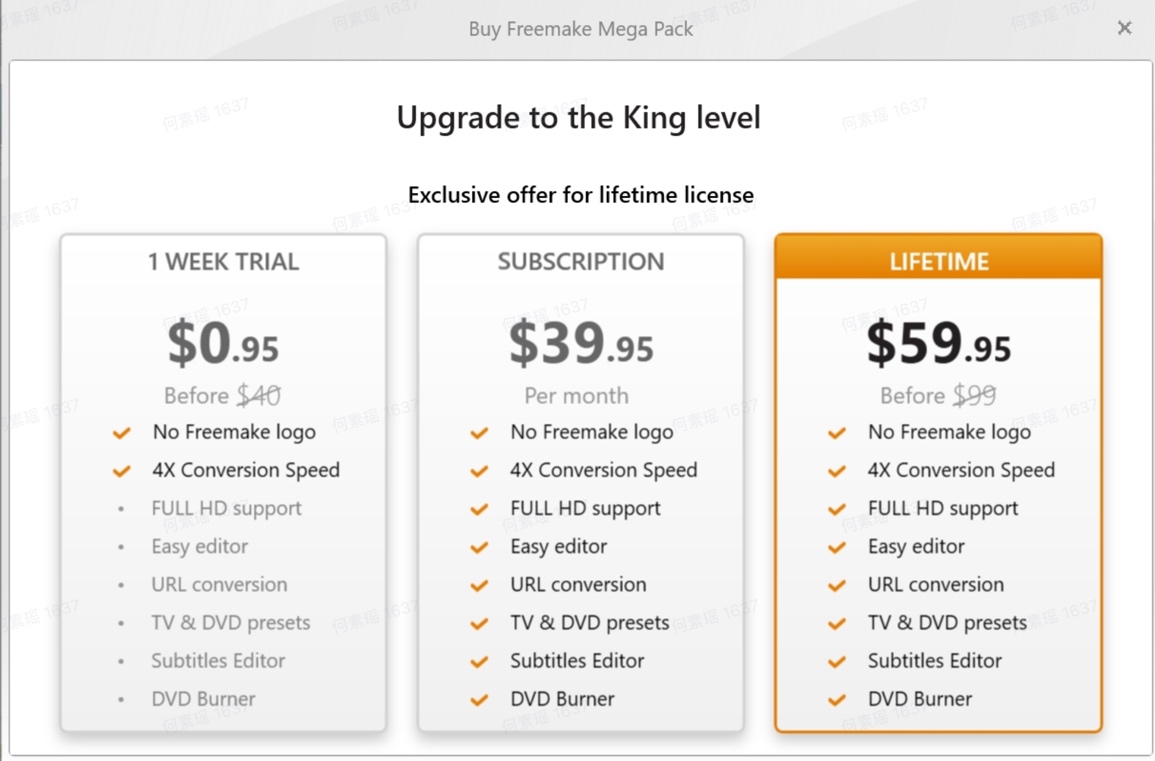Image resolution: width=1155 pixels, height=761 pixels.
Task: Click the $59.95 lifetime price
Action: click(938, 343)
